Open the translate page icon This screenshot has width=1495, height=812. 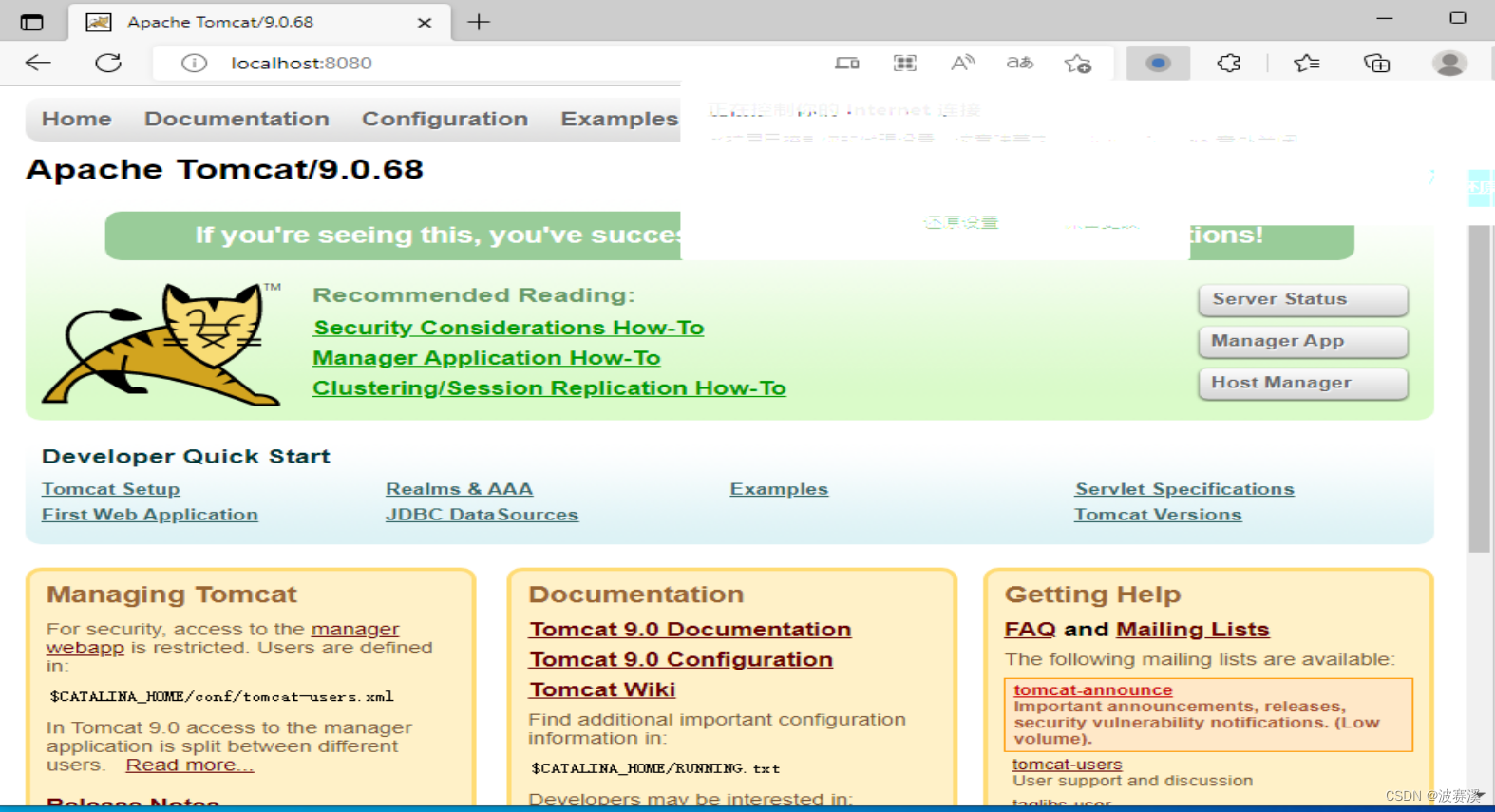pyautogui.click(x=1019, y=63)
